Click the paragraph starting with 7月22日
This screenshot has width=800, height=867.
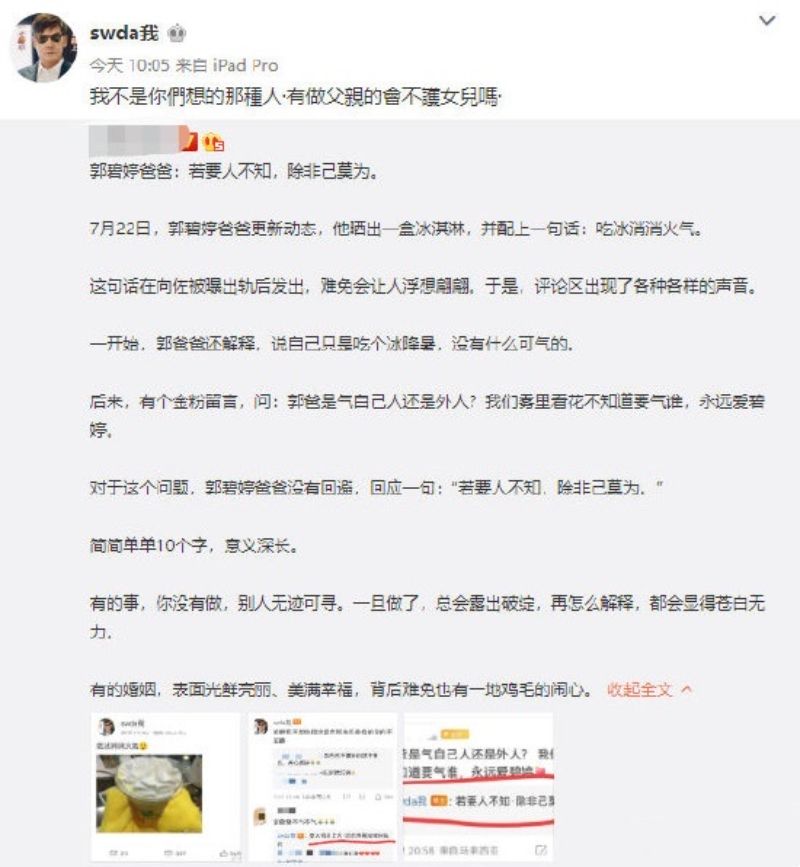396,229
